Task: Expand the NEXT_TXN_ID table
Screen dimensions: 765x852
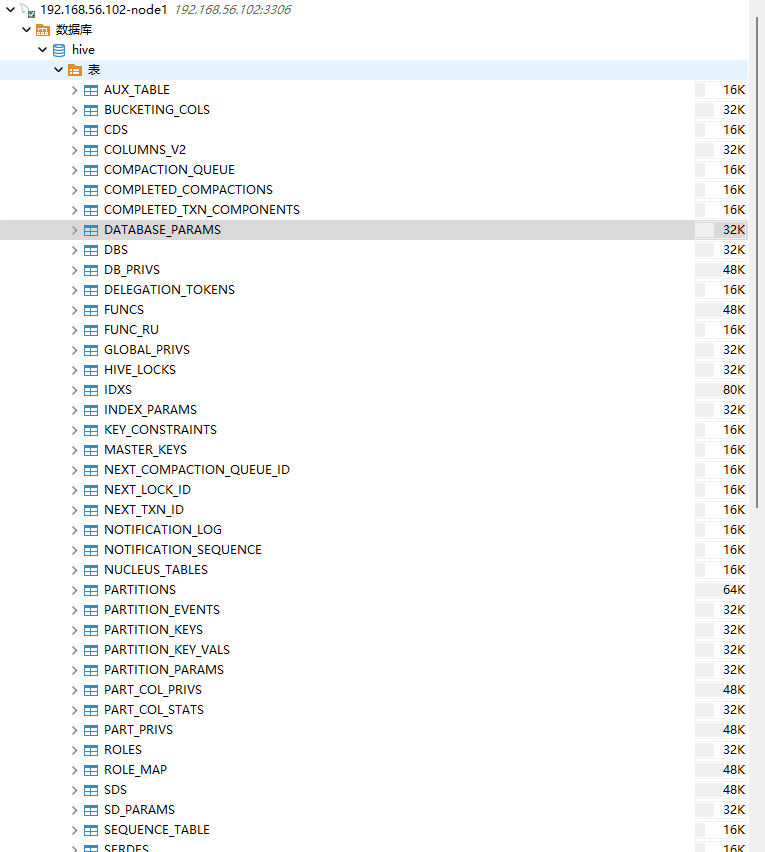Action: coord(74,510)
